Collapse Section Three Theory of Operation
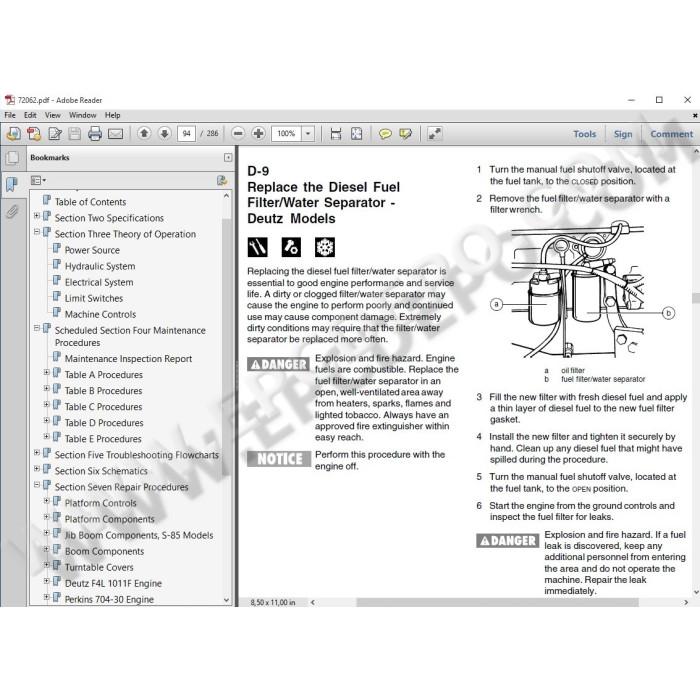This screenshot has height=700, width=700. tap(37, 232)
